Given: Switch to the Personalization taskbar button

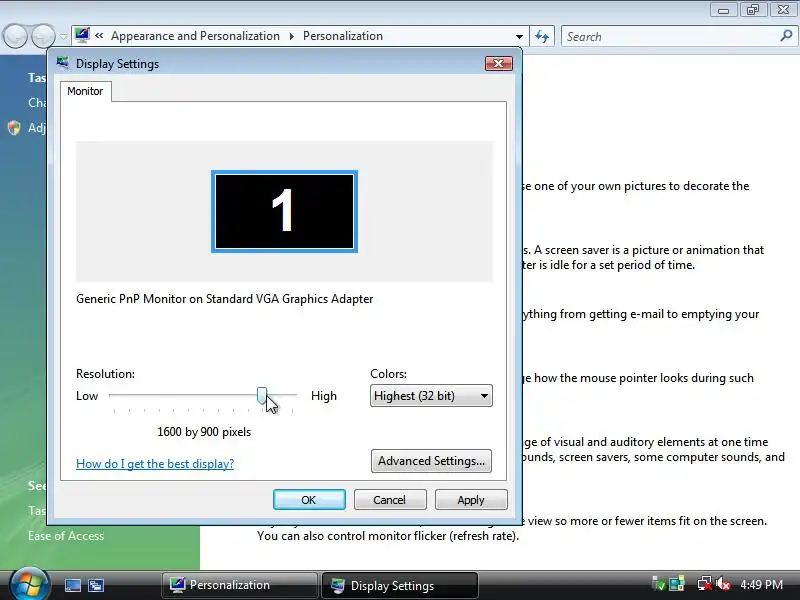Looking at the screenshot, I should pos(239,585).
